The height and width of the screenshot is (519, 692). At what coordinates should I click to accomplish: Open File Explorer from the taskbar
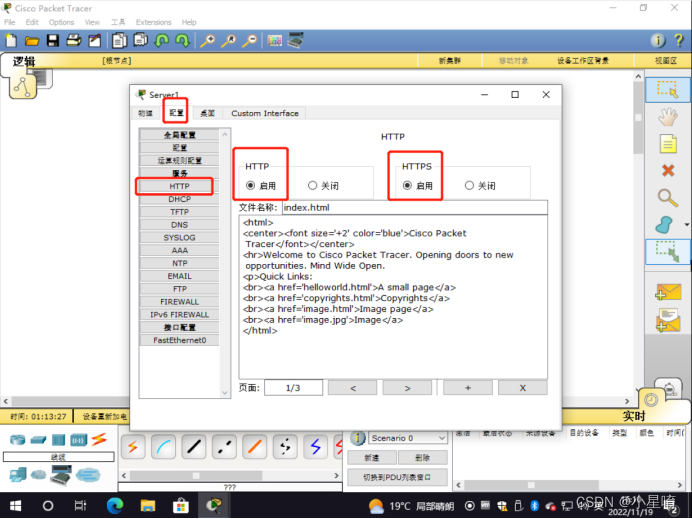pos(148,506)
